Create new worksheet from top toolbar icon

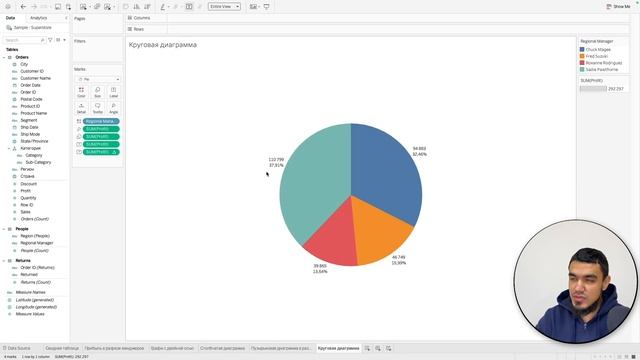click(83, 7)
